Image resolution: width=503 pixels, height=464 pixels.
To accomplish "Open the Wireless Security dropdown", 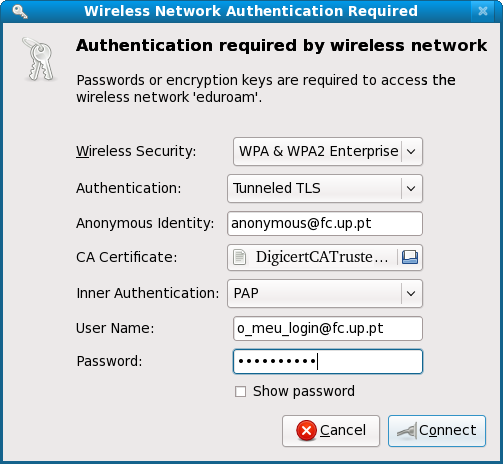I will (x=328, y=151).
